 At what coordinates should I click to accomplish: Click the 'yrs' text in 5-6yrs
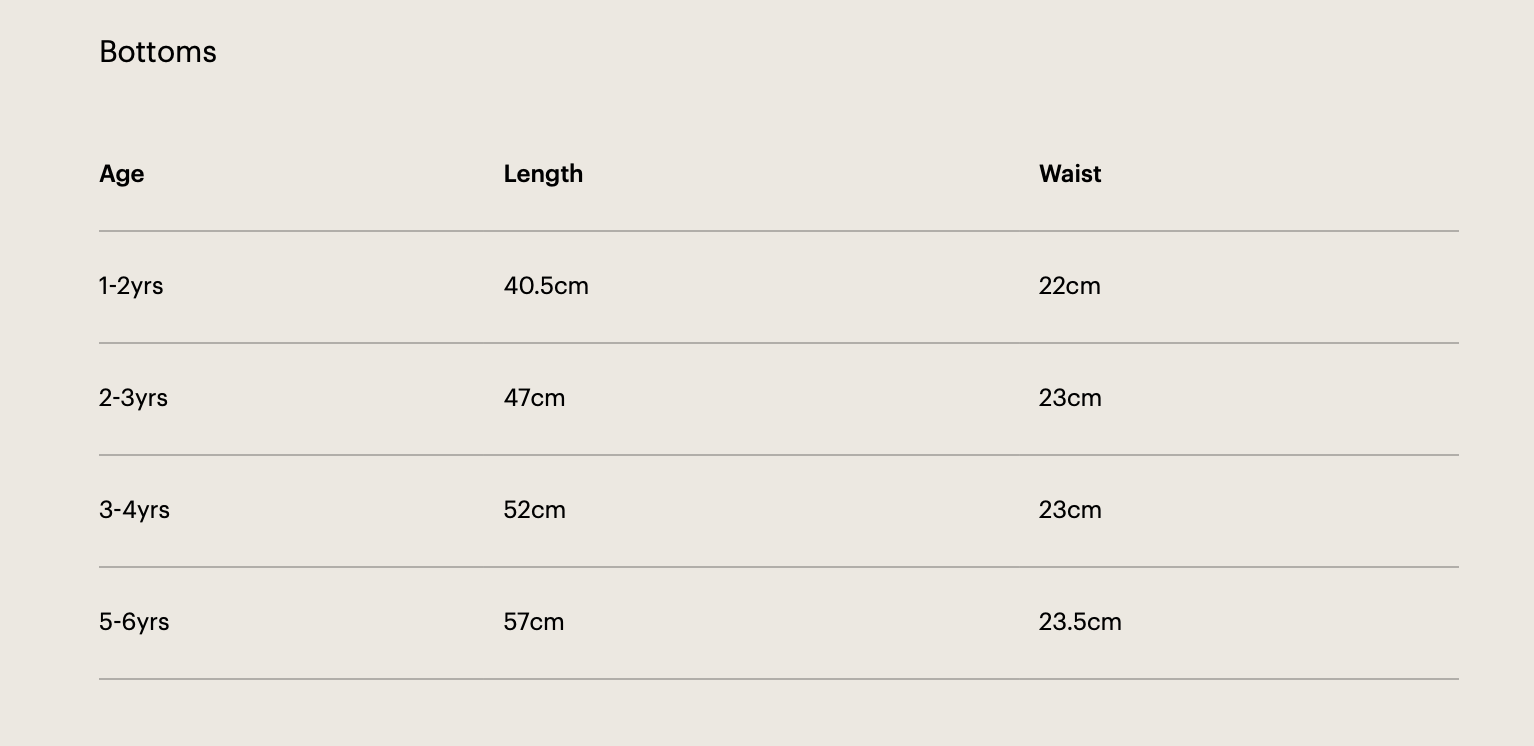(x=152, y=623)
